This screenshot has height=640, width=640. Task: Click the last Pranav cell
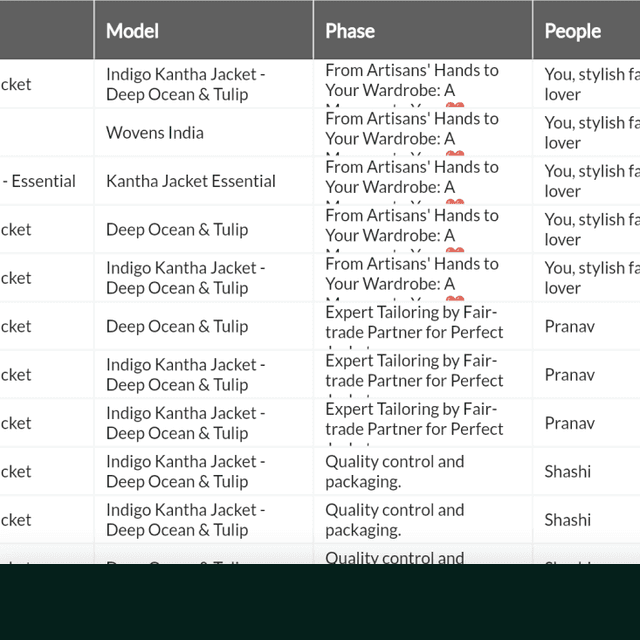point(570,423)
